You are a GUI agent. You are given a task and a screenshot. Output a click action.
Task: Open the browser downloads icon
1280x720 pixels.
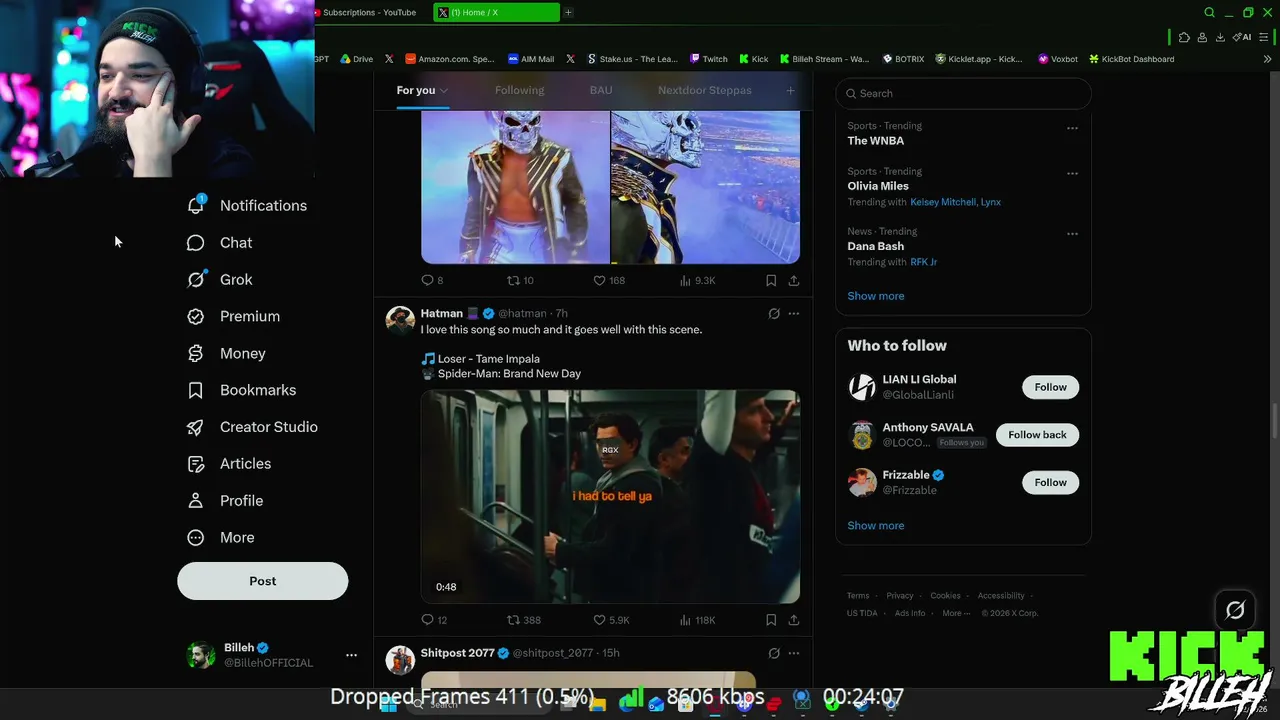[x=1220, y=37]
